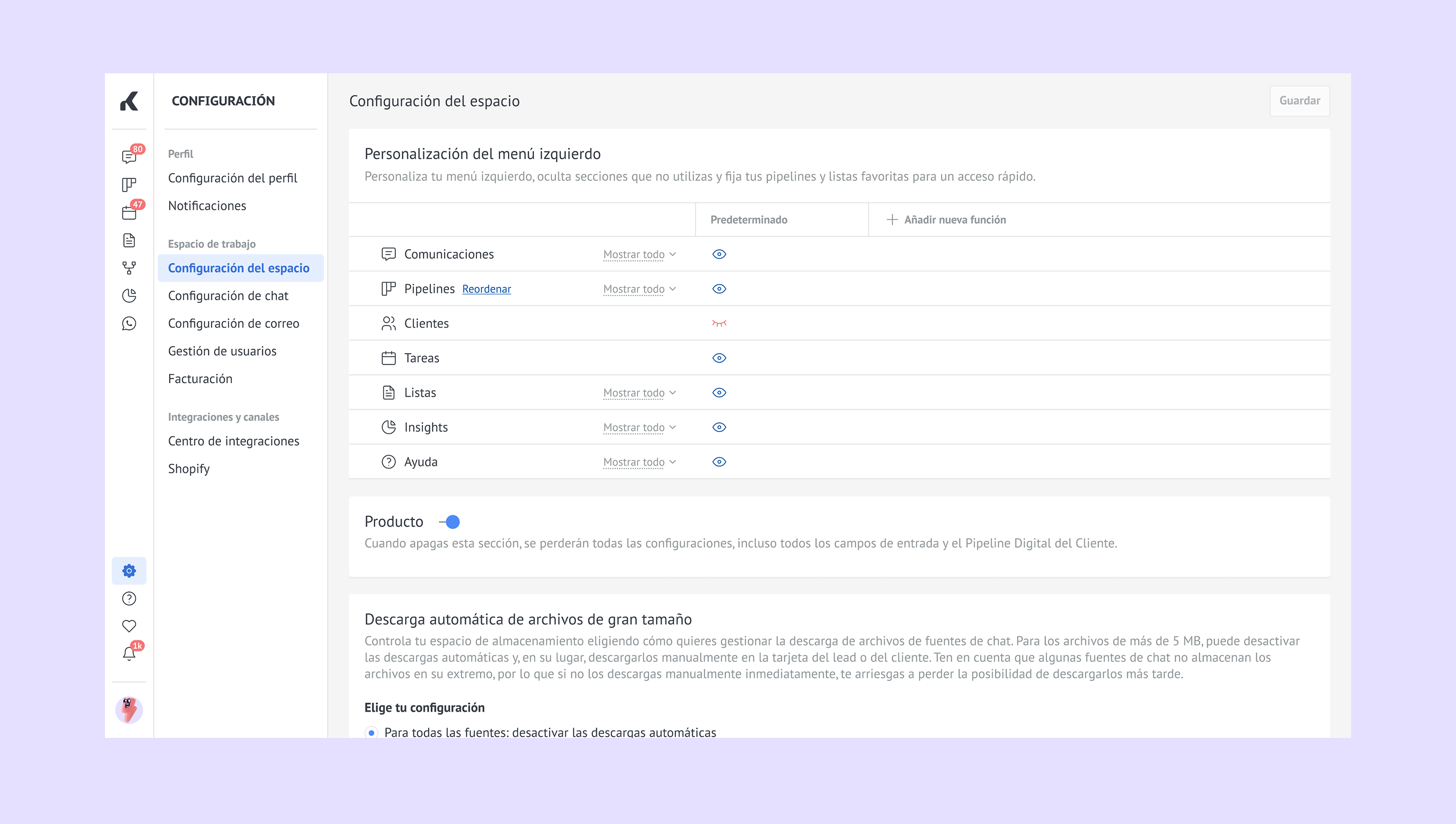Turn off the Producto switch

[450, 522]
